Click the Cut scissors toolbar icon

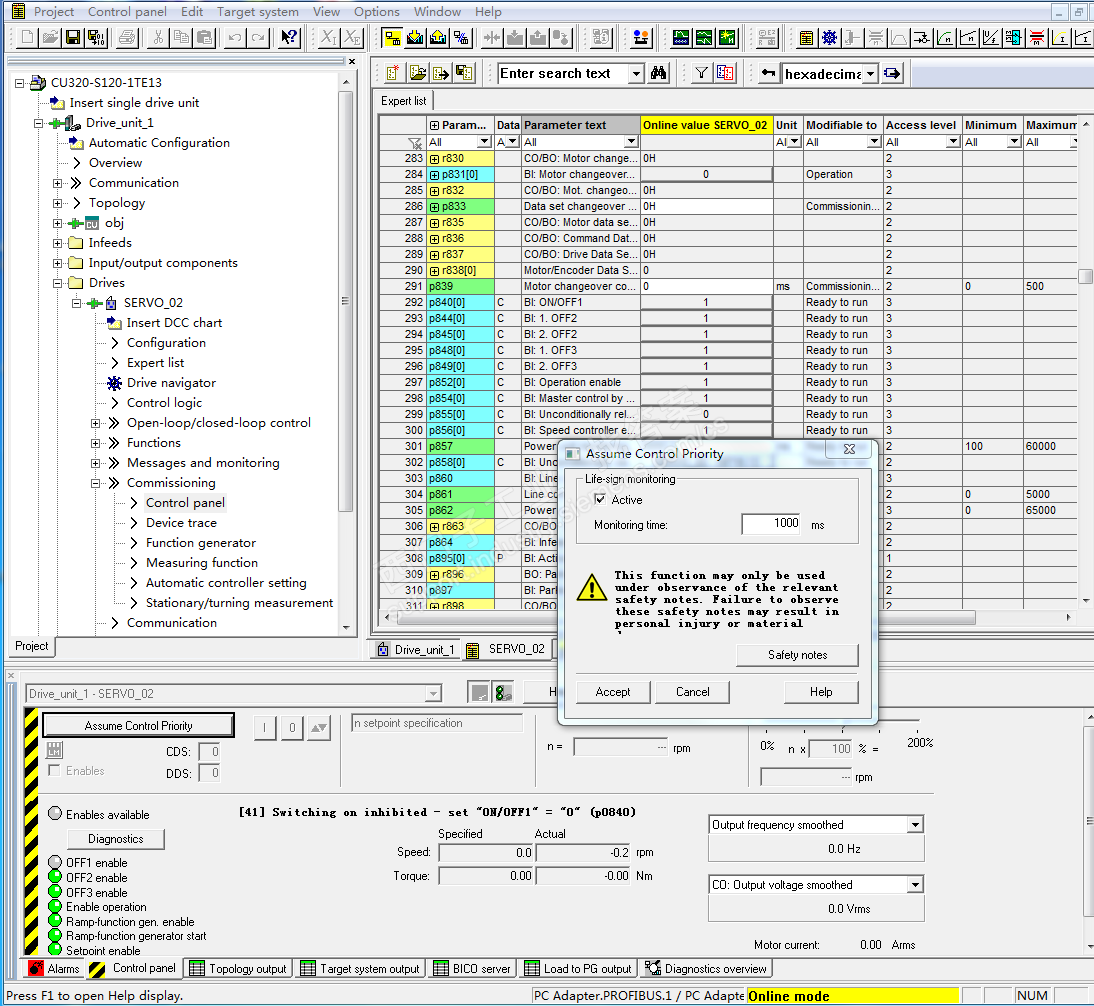tap(157, 38)
